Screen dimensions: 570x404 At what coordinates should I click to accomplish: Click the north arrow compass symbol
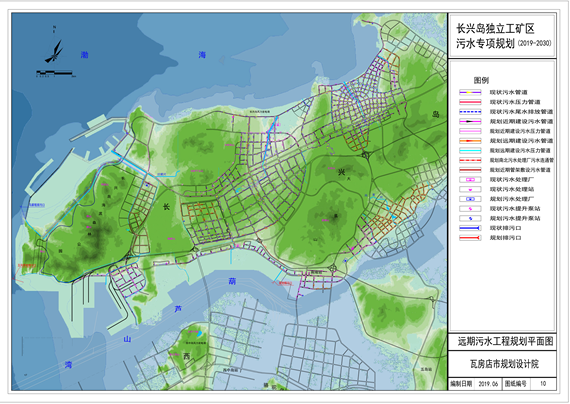tap(54, 49)
